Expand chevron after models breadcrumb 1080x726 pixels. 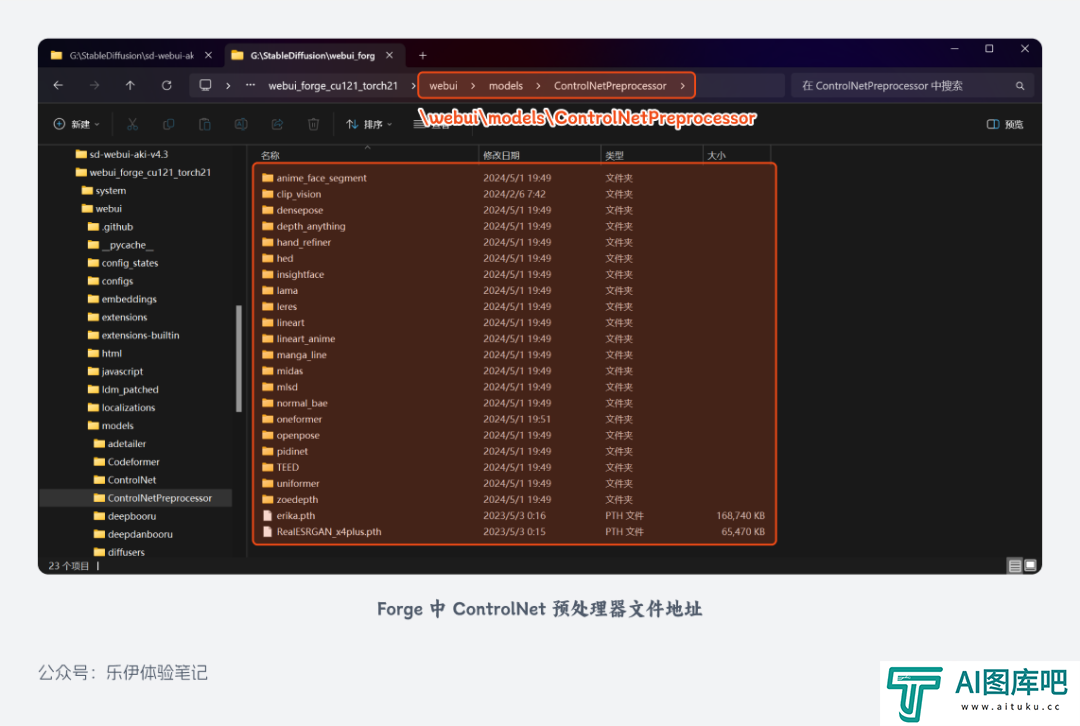click(x=538, y=86)
